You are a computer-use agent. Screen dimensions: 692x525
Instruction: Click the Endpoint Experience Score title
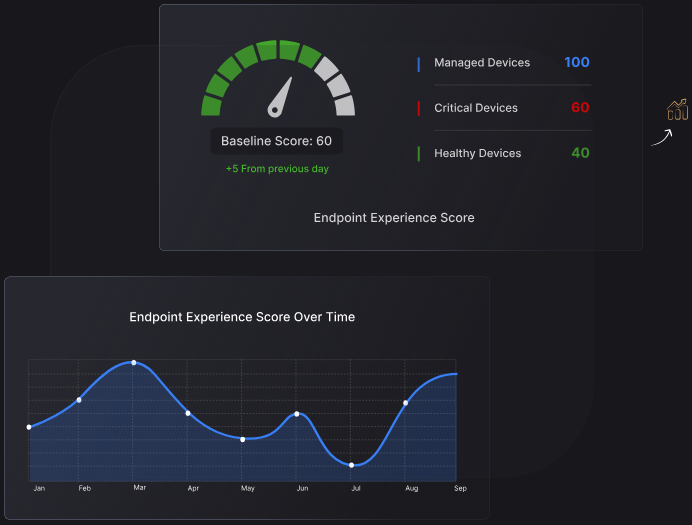click(x=394, y=218)
